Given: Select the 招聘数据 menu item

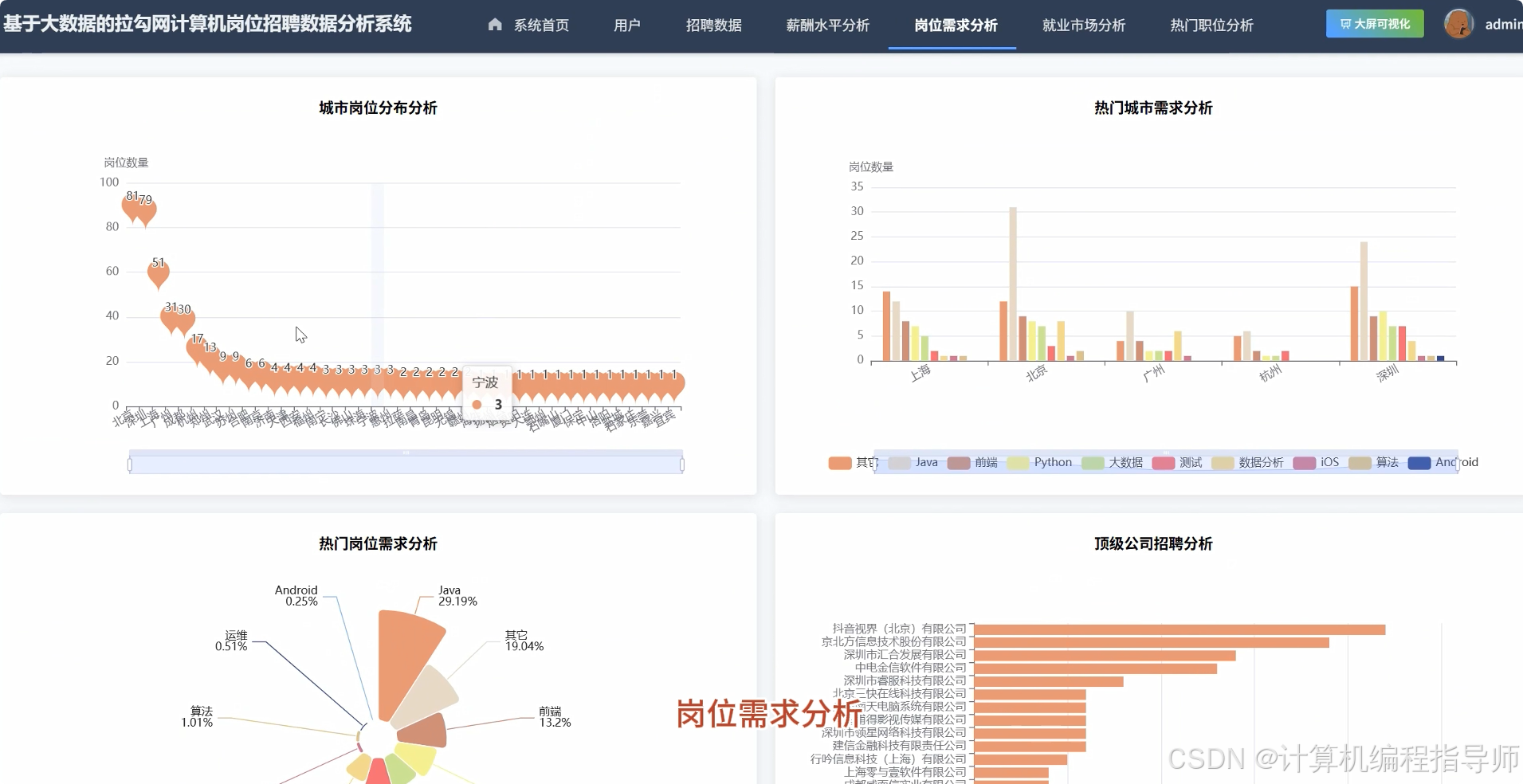Looking at the screenshot, I should (714, 25).
